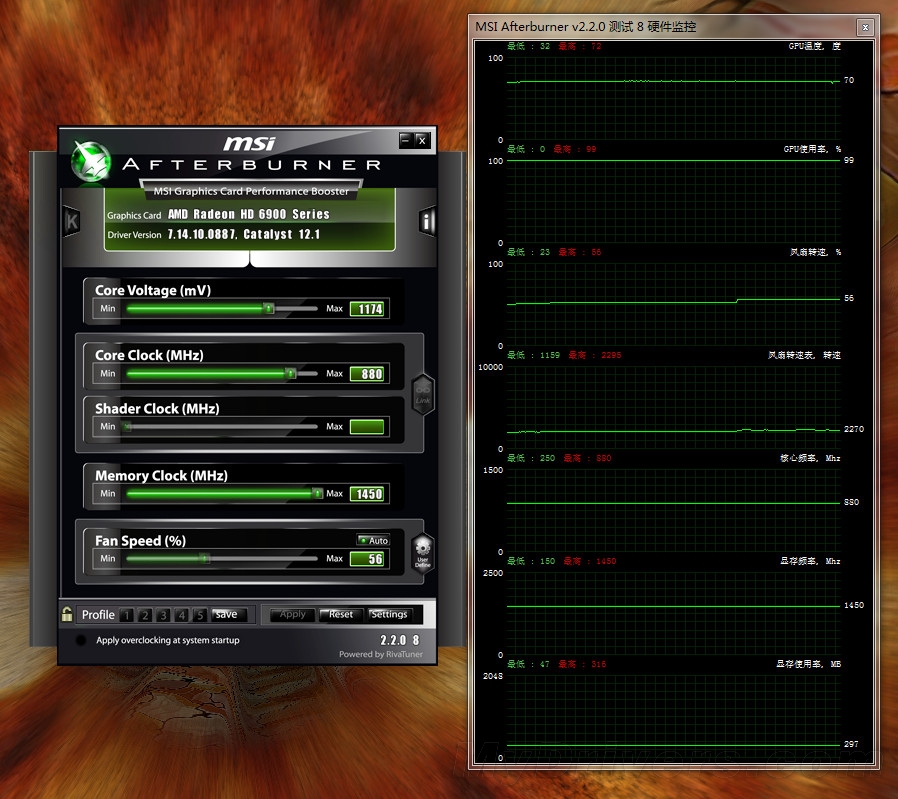Click the version number '2.2.0 8'
This screenshot has height=799, width=898.
tap(400, 640)
